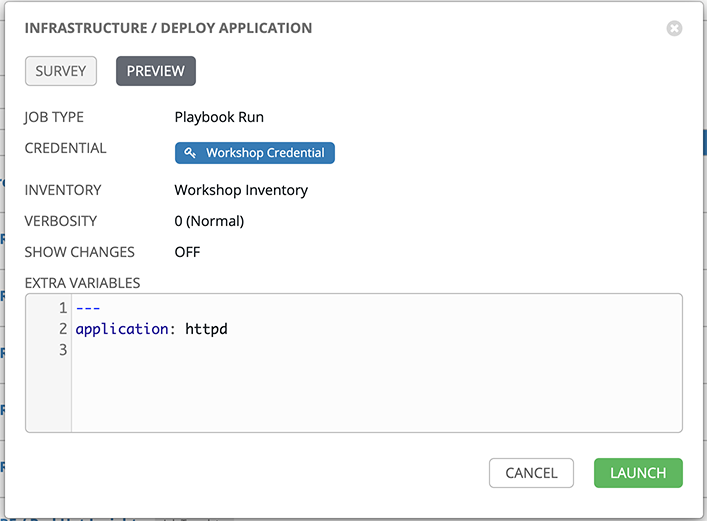Screen dimensions: 707x521
Task: Click the Show Changes OFF value
Action: click(187, 252)
